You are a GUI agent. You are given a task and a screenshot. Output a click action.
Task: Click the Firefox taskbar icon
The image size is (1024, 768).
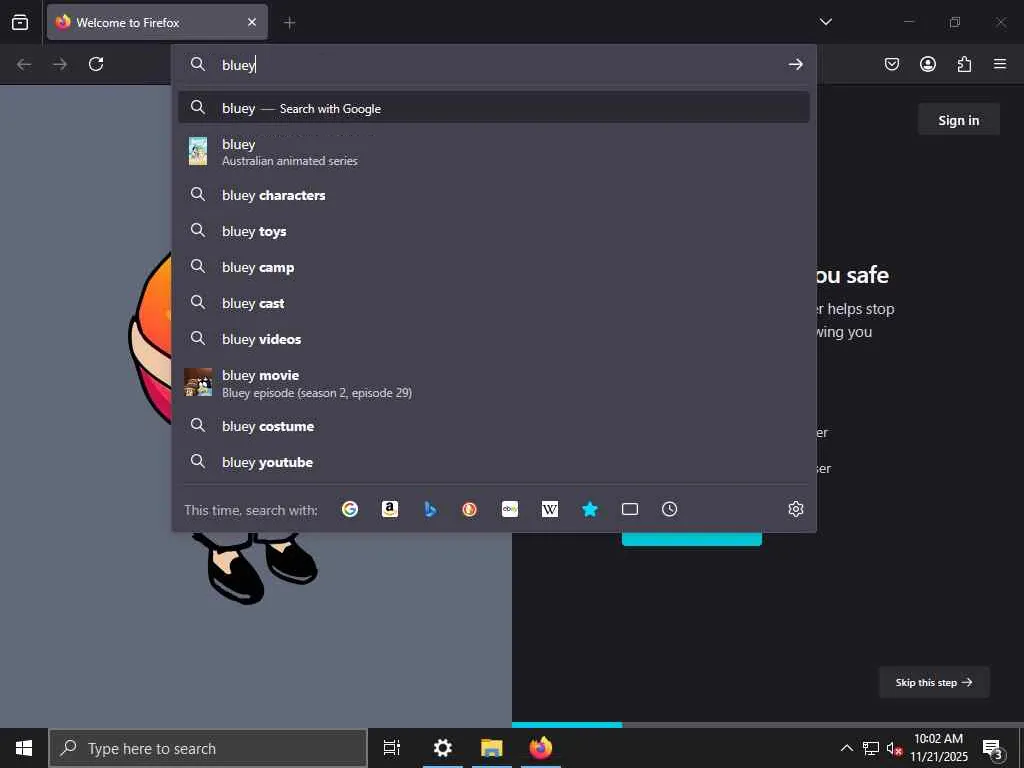pos(541,748)
